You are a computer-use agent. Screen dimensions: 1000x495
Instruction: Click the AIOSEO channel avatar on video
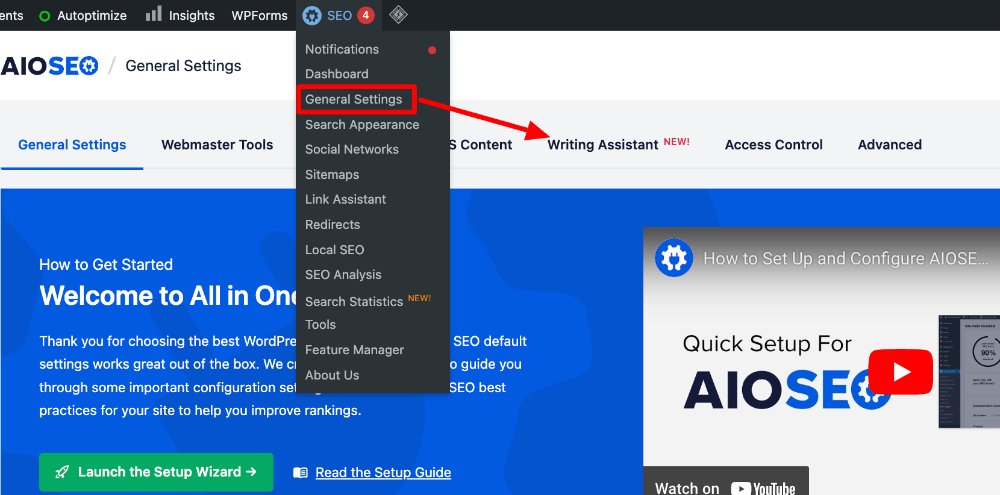coord(674,258)
